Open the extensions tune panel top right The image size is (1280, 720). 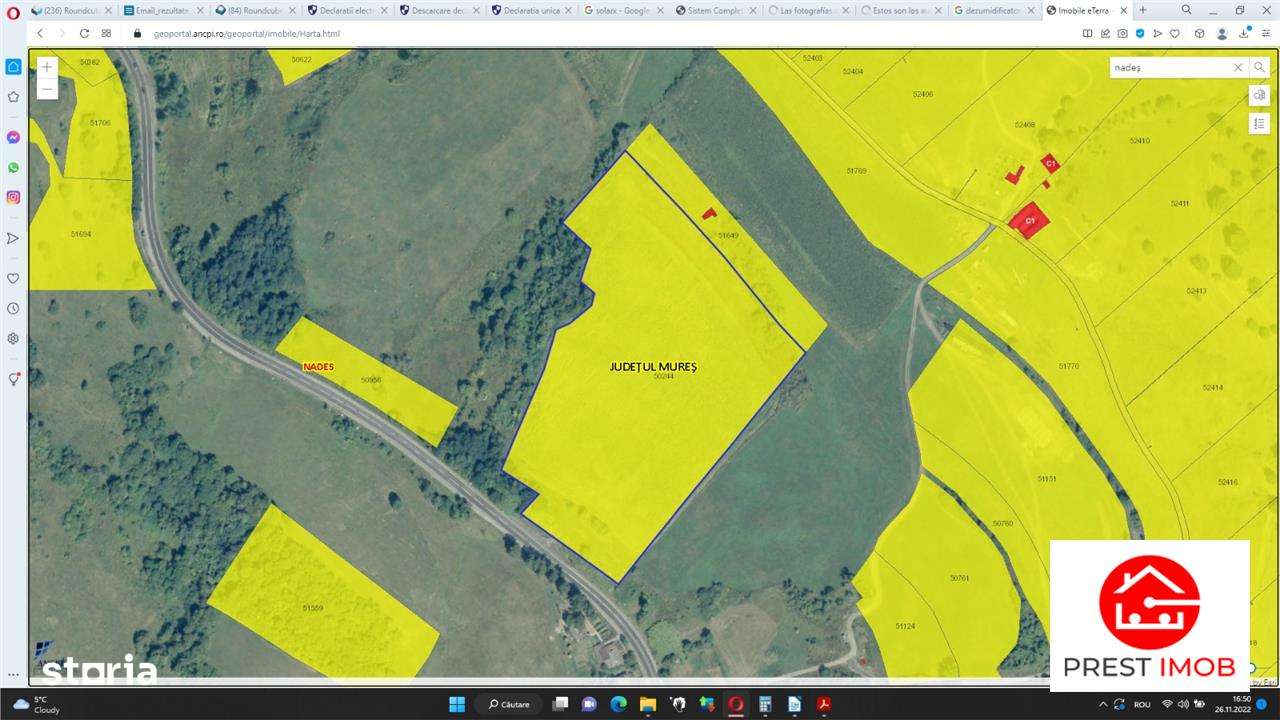click(1265, 33)
